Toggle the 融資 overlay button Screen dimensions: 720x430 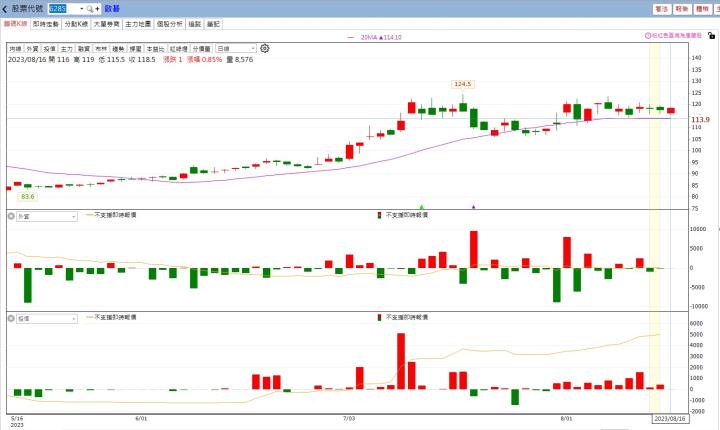[x=84, y=48]
